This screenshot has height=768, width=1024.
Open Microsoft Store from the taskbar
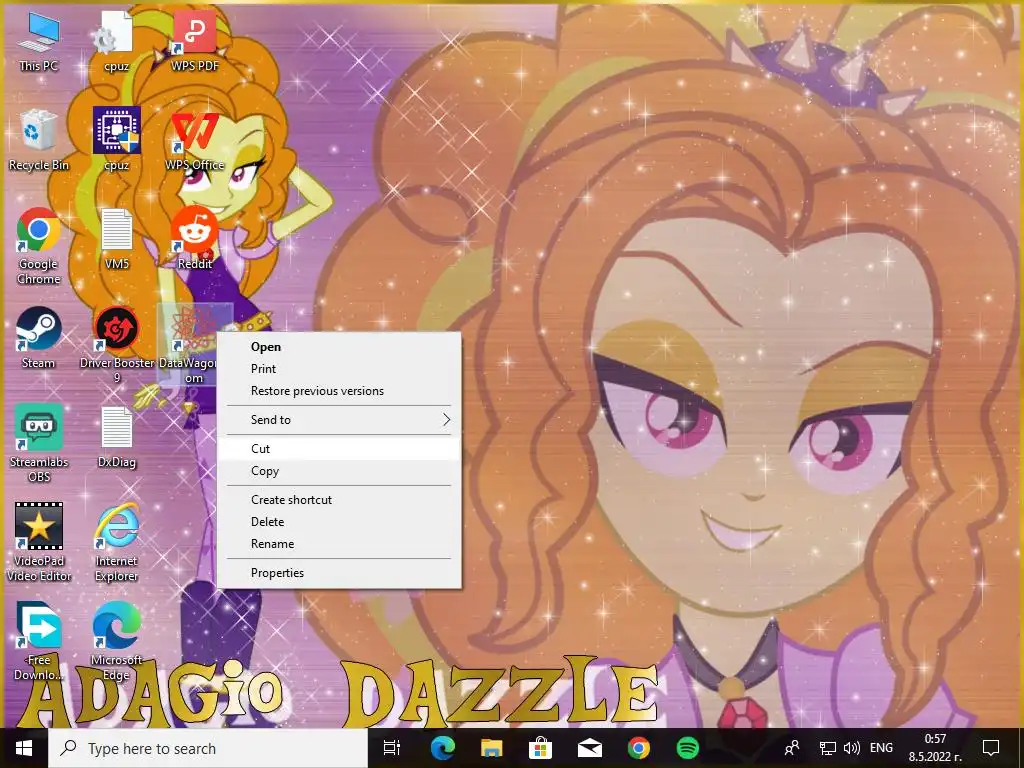coord(540,748)
